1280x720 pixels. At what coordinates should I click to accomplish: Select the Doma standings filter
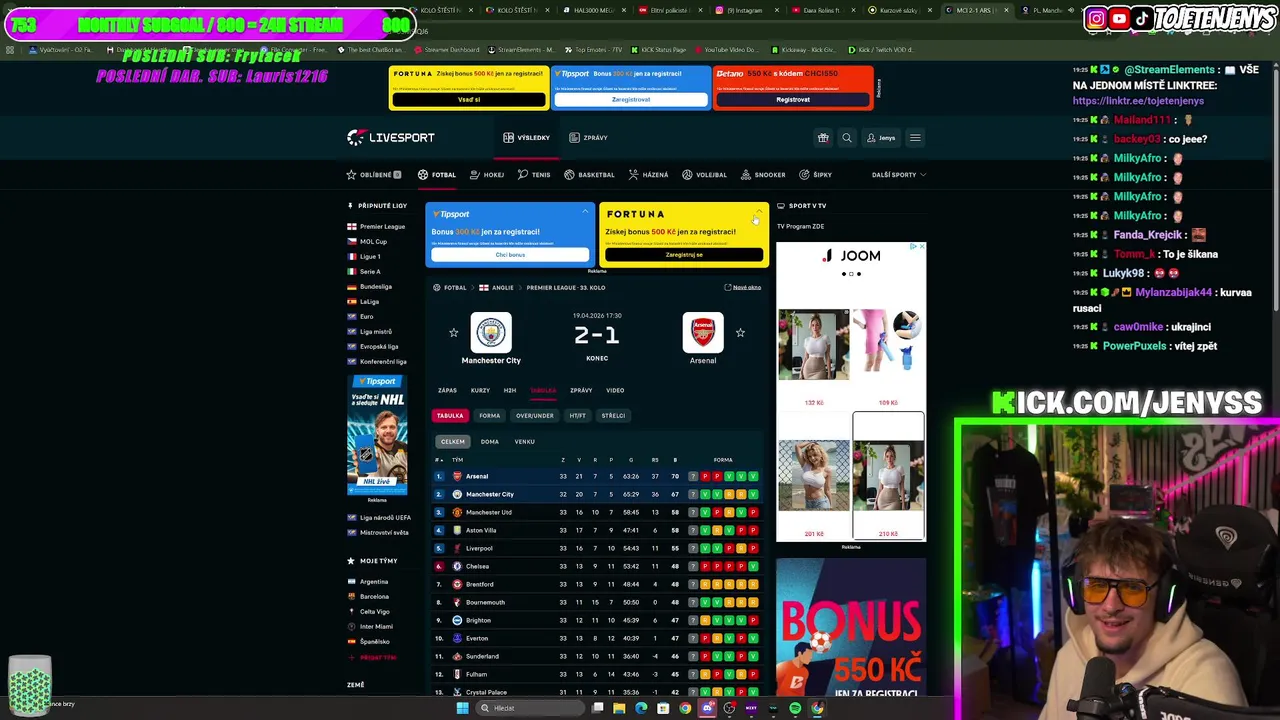(489, 442)
